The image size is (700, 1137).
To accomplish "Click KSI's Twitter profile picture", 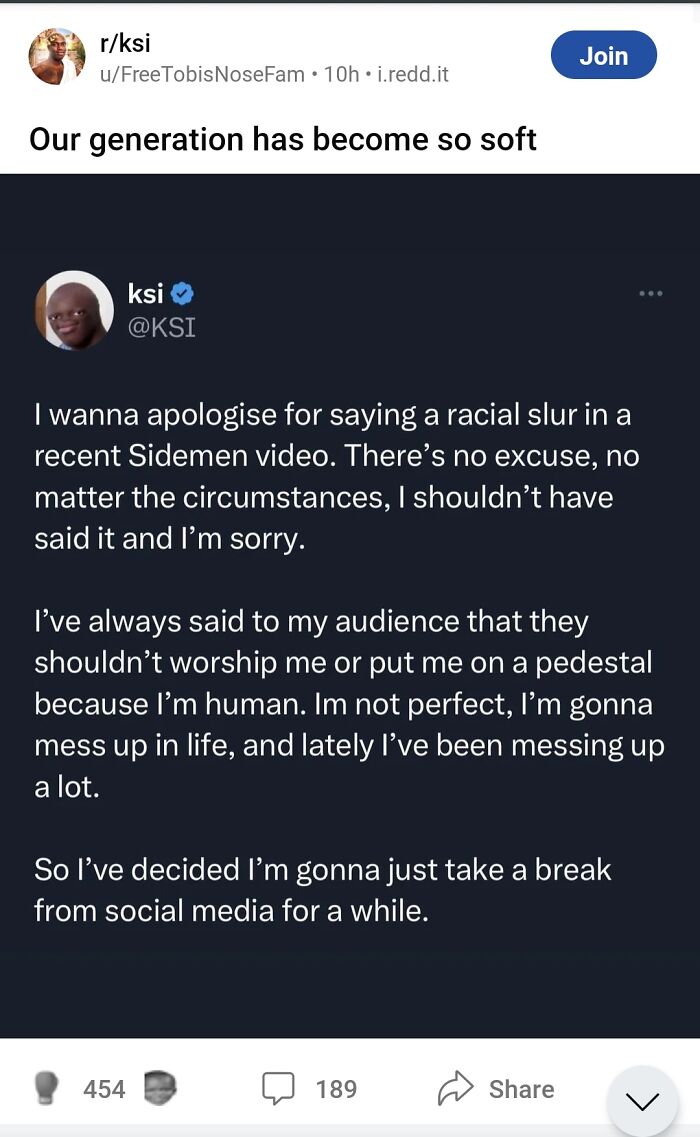I will [x=73, y=310].
